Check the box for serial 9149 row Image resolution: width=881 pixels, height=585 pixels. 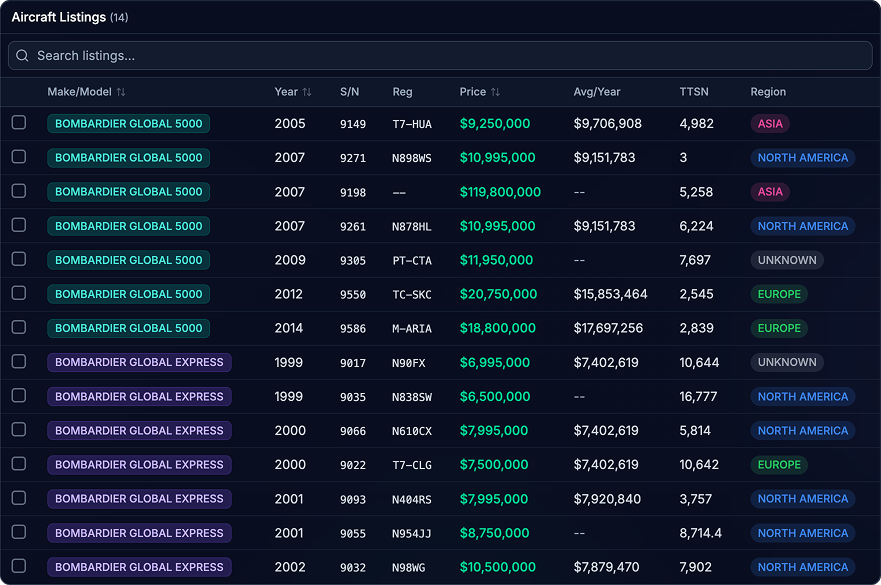(19, 123)
